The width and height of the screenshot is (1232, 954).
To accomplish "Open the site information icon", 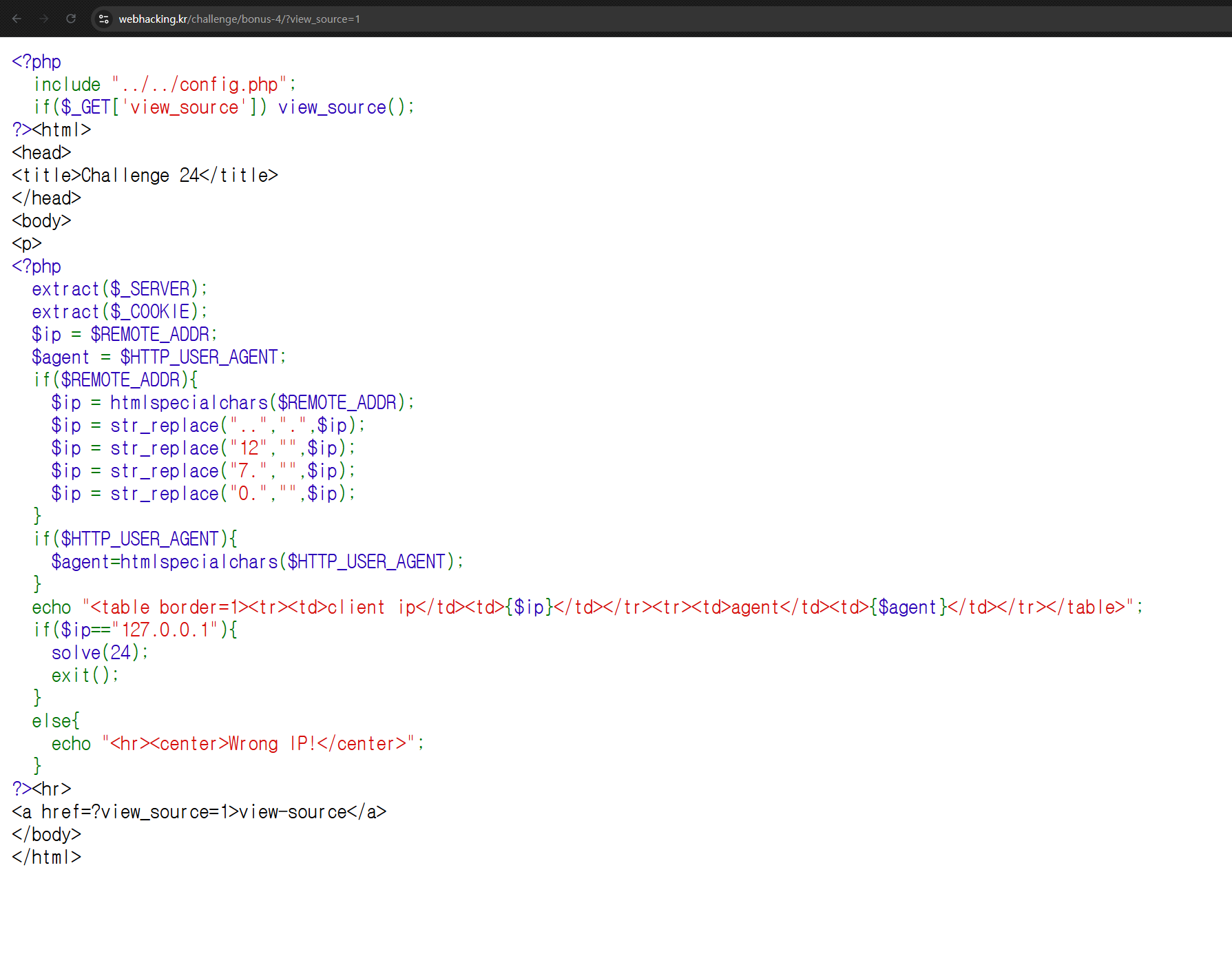I will [x=104, y=19].
